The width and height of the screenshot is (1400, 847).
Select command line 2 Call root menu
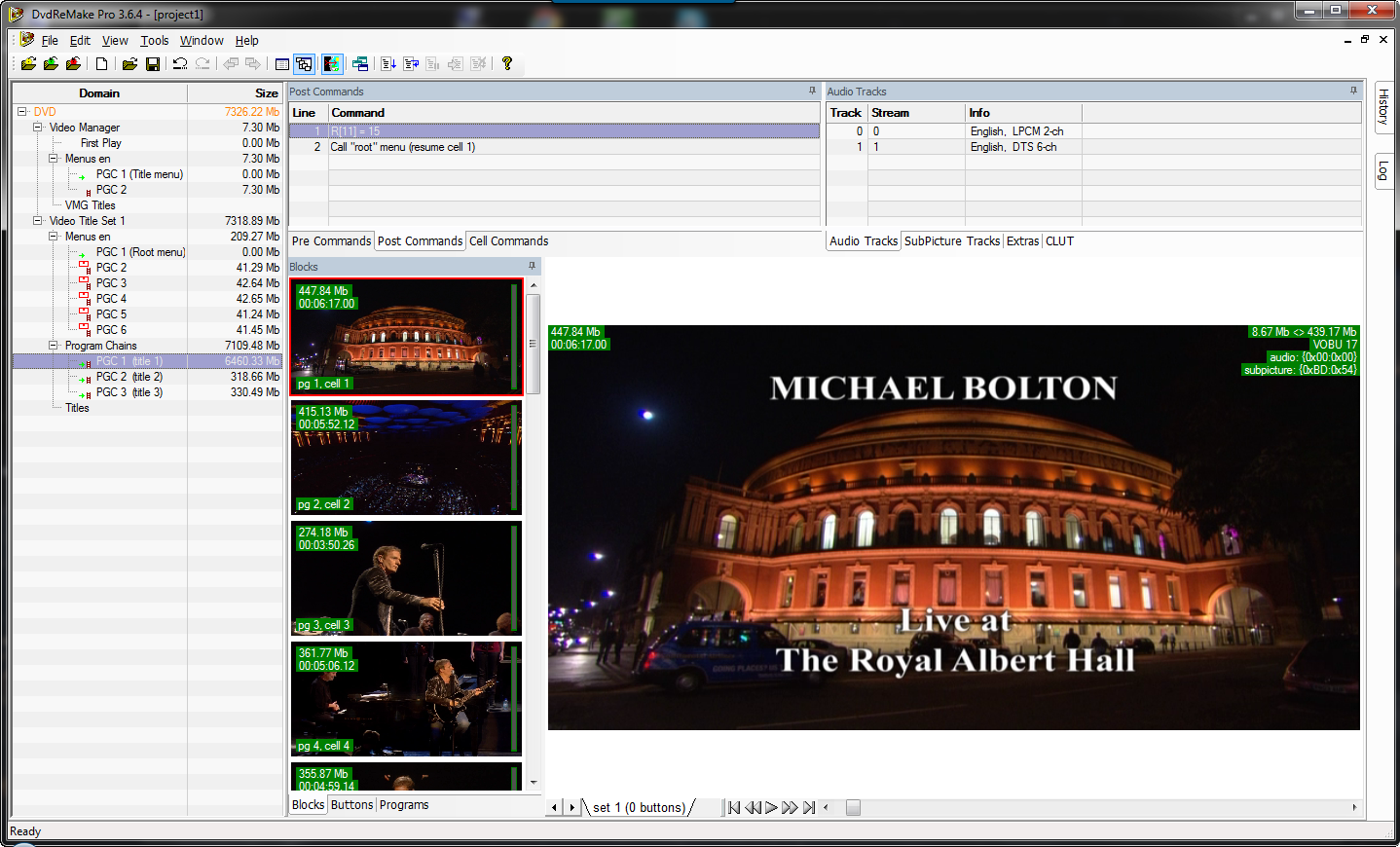(x=554, y=147)
